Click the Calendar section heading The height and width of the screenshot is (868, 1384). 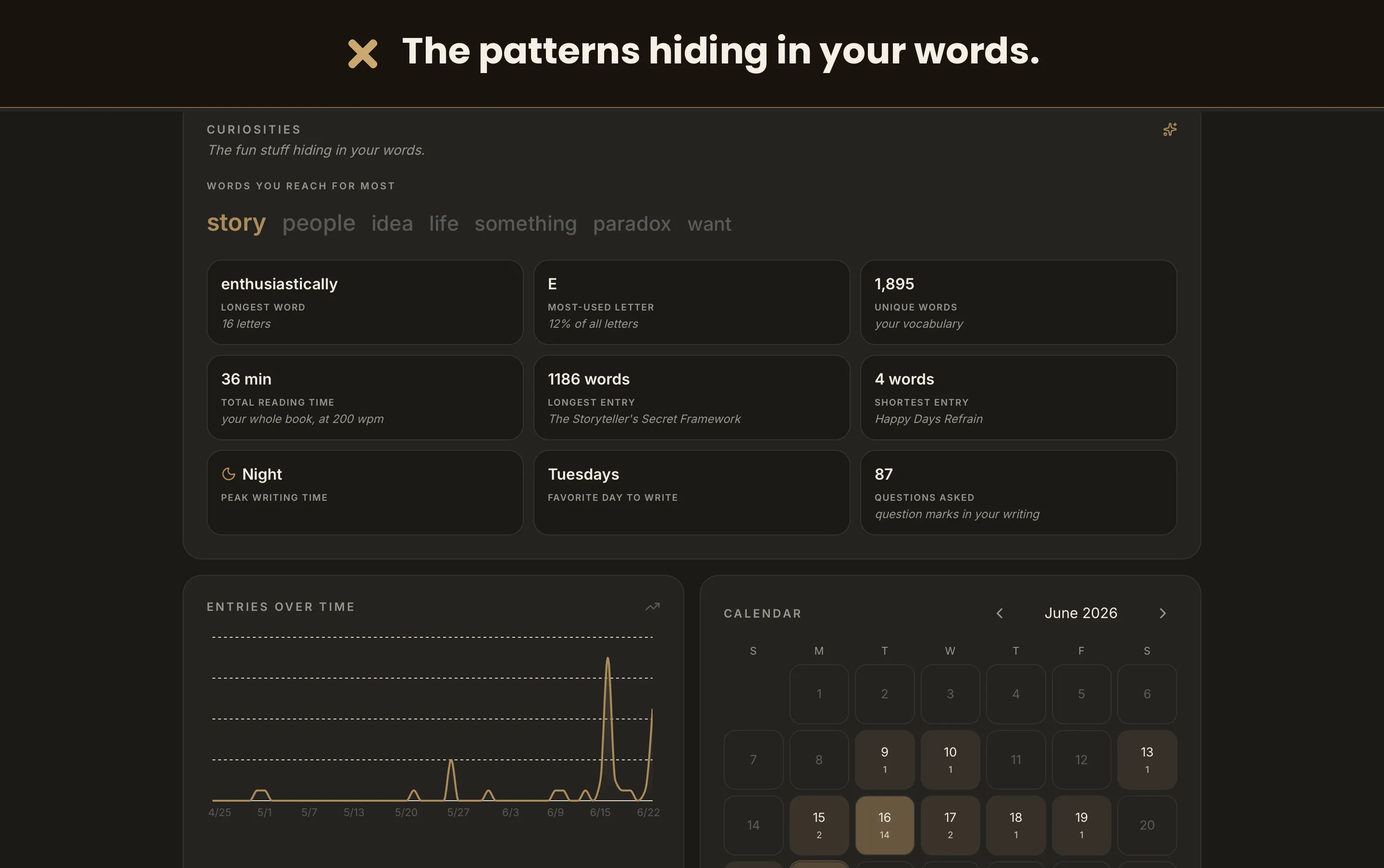point(762,614)
